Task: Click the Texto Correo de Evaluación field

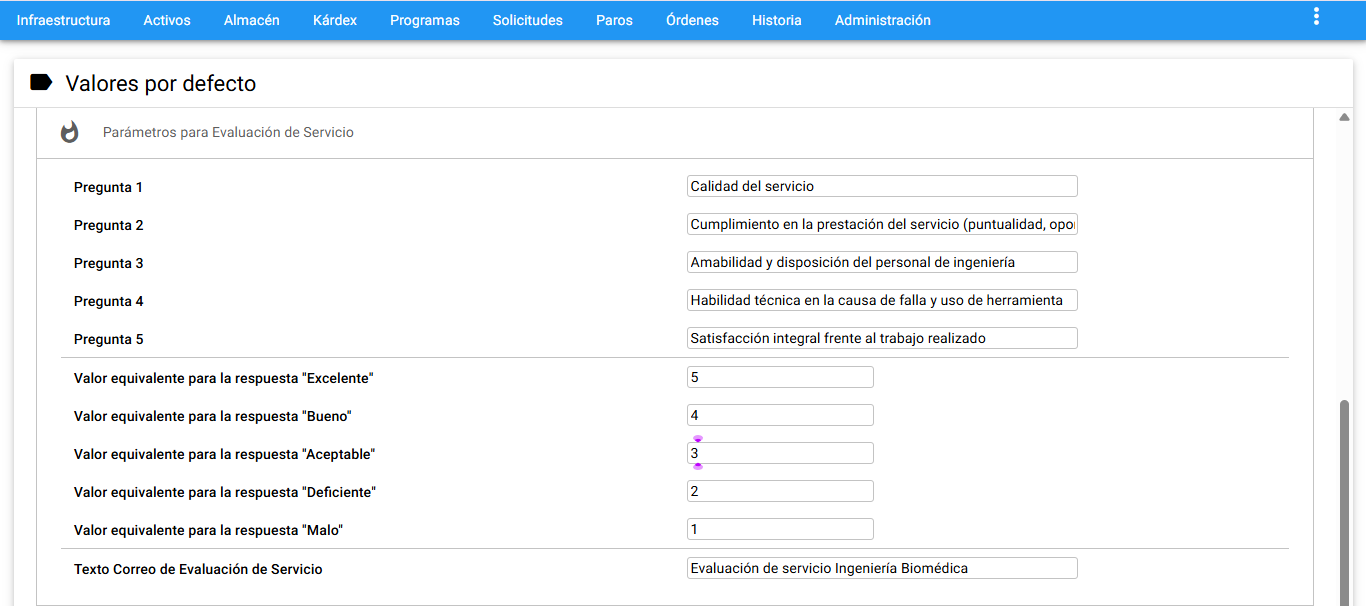Action: coord(882,568)
